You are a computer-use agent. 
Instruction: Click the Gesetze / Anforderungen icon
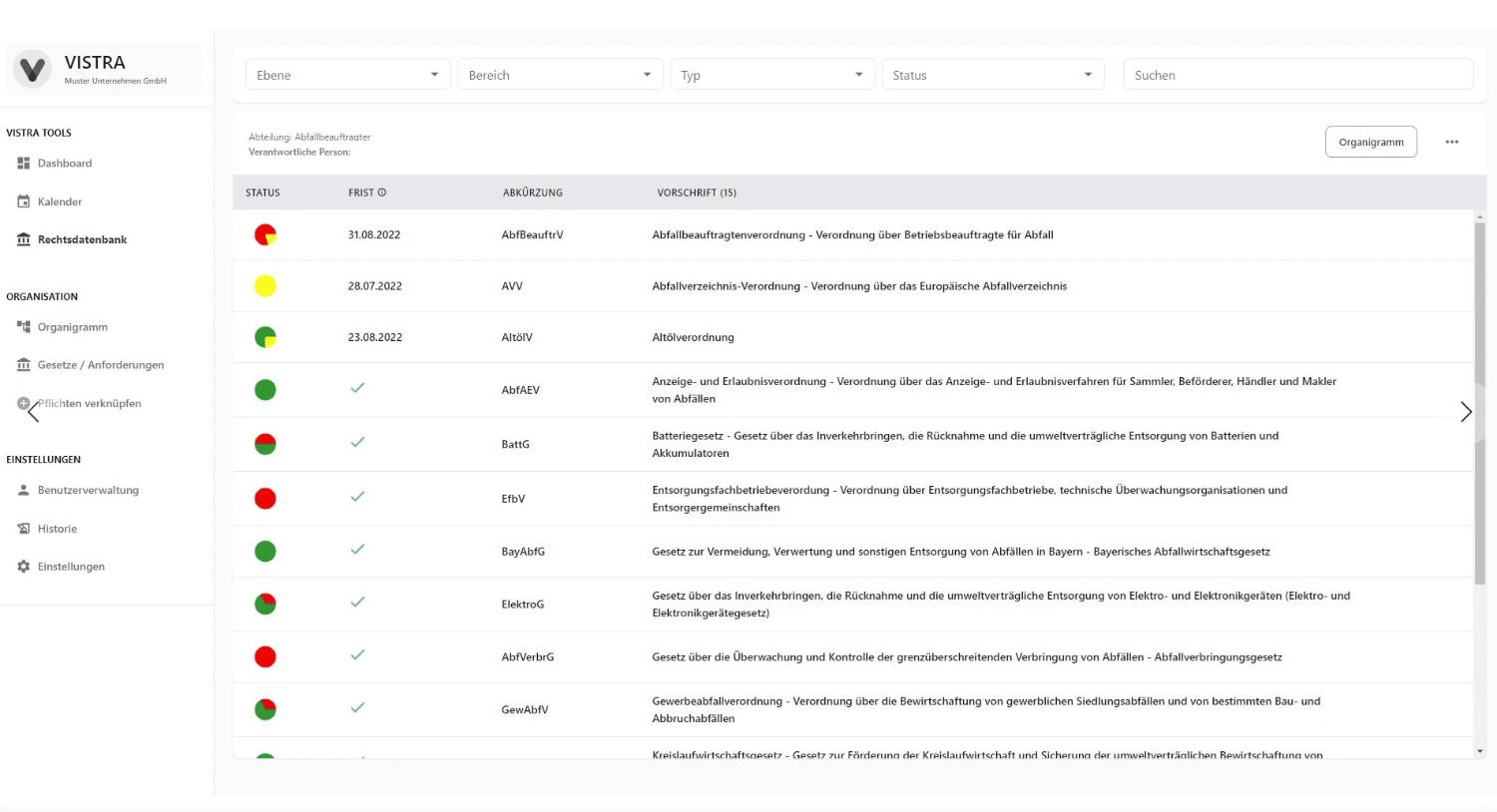pyautogui.click(x=23, y=365)
